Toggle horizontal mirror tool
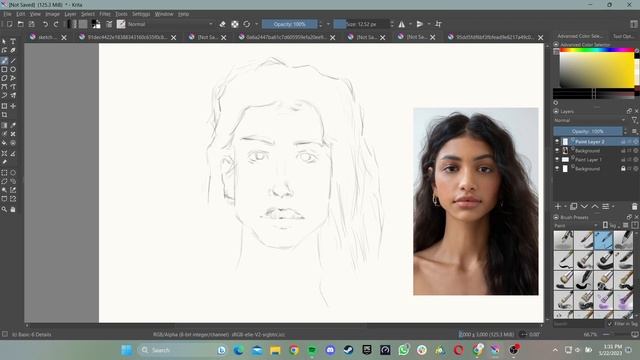The image size is (640, 360). click(x=402, y=24)
